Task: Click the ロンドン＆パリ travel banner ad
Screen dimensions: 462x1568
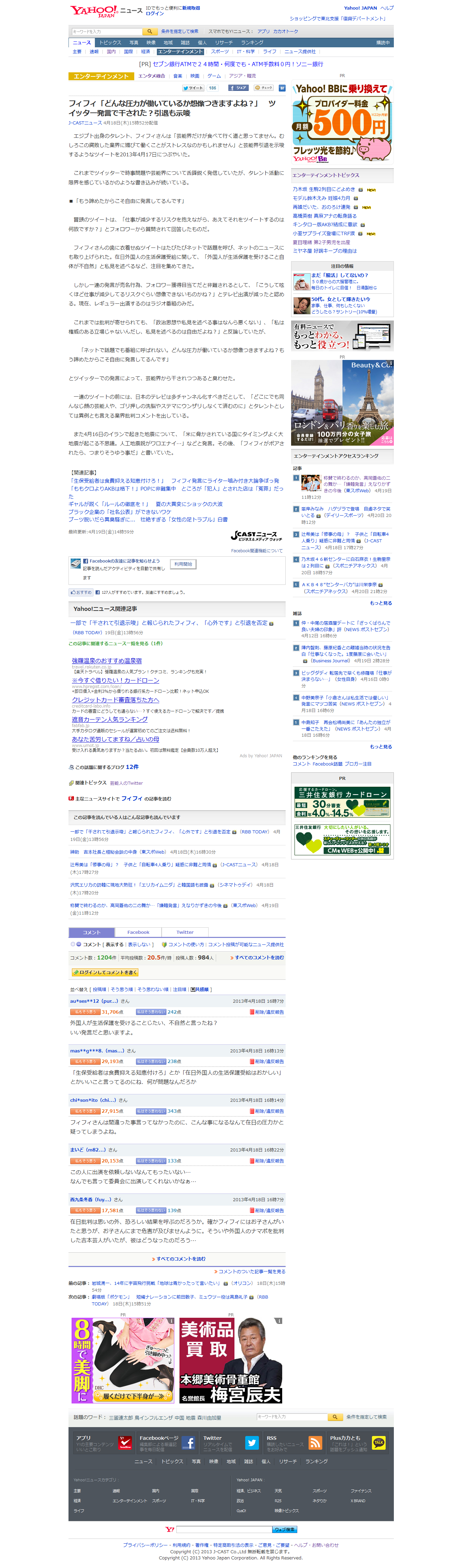Action: (342, 402)
